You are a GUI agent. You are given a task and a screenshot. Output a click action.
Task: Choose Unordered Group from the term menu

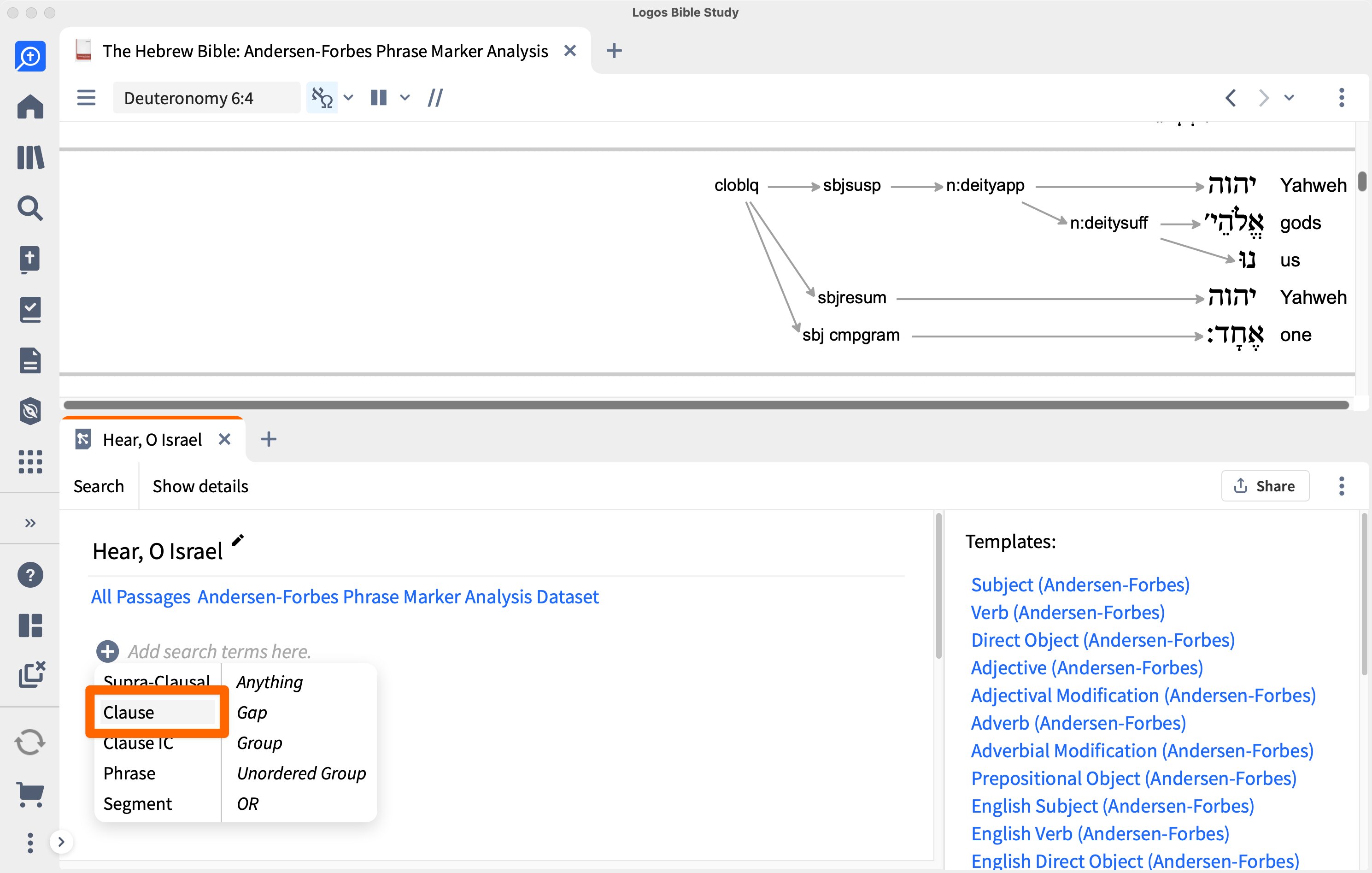(x=301, y=773)
